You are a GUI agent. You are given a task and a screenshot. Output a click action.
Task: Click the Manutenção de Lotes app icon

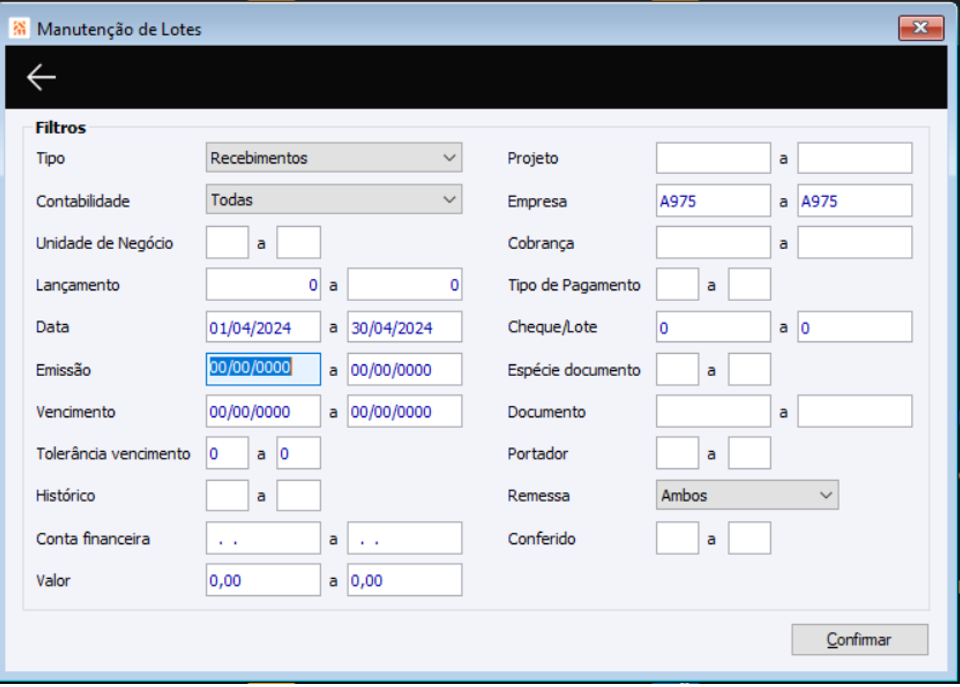20,28
